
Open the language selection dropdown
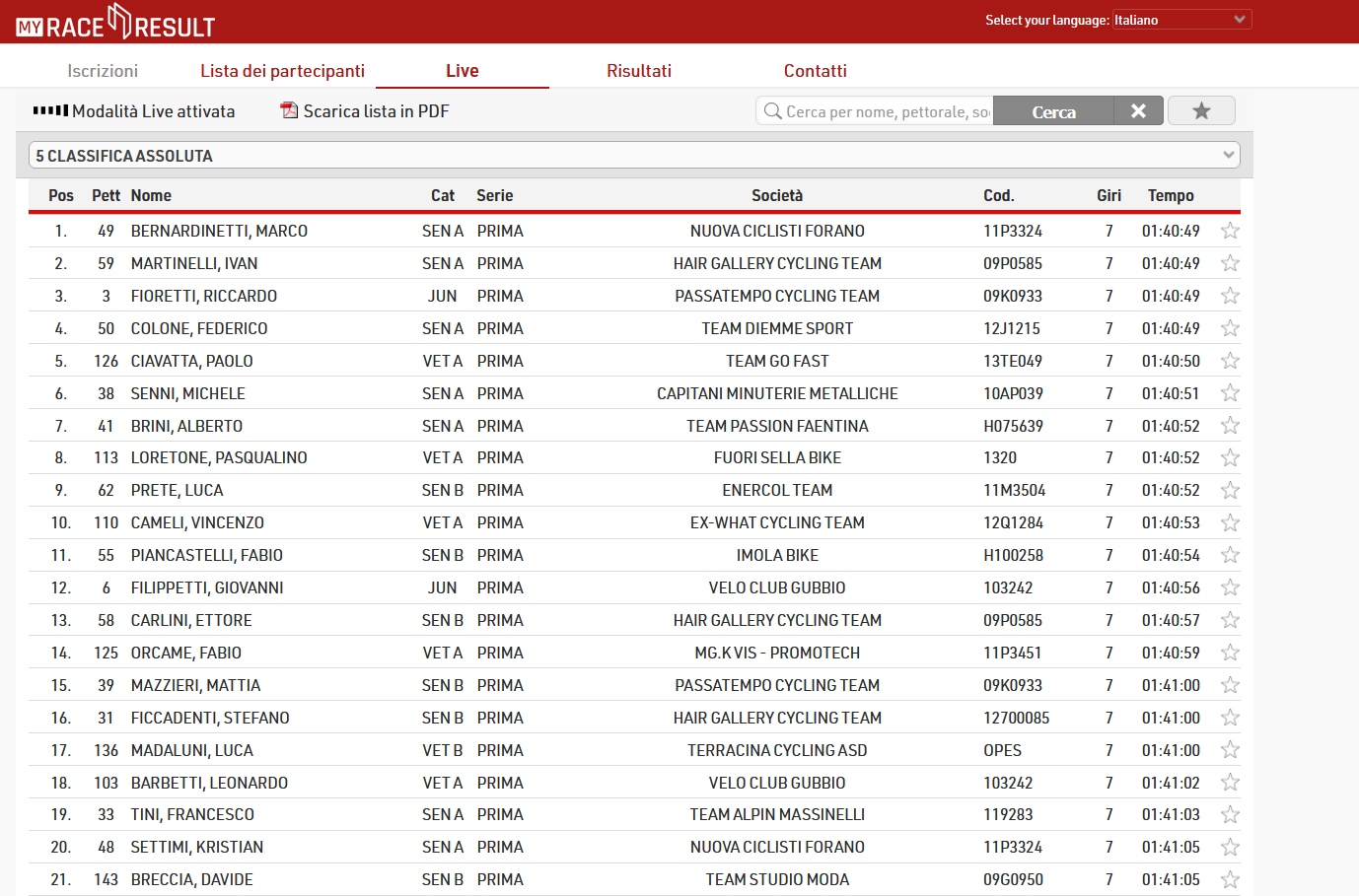pos(1181,20)
